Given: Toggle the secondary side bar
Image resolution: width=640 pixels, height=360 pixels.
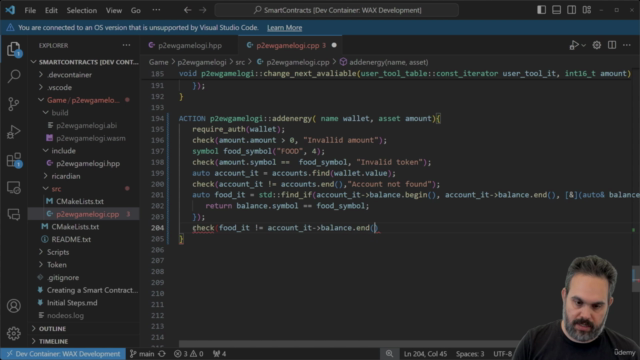Looking at the screenshot, I should [571, 10].
